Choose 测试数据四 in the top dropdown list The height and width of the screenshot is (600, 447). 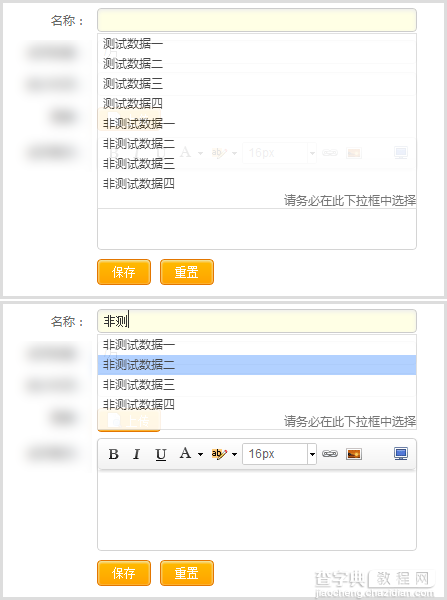coord(257,103)
